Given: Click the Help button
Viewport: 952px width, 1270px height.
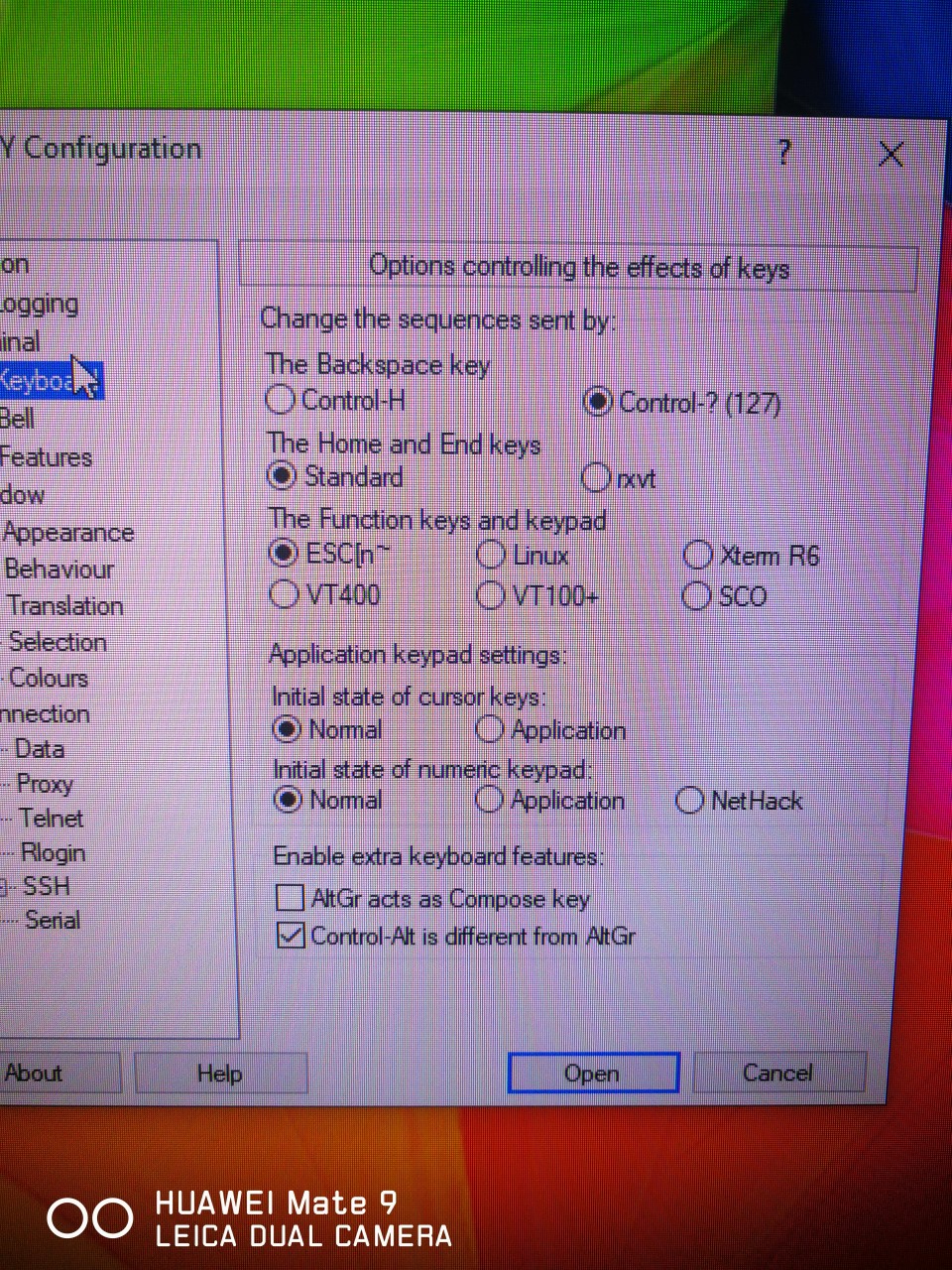Looking at the screenshot, I should click(220, 1074).
